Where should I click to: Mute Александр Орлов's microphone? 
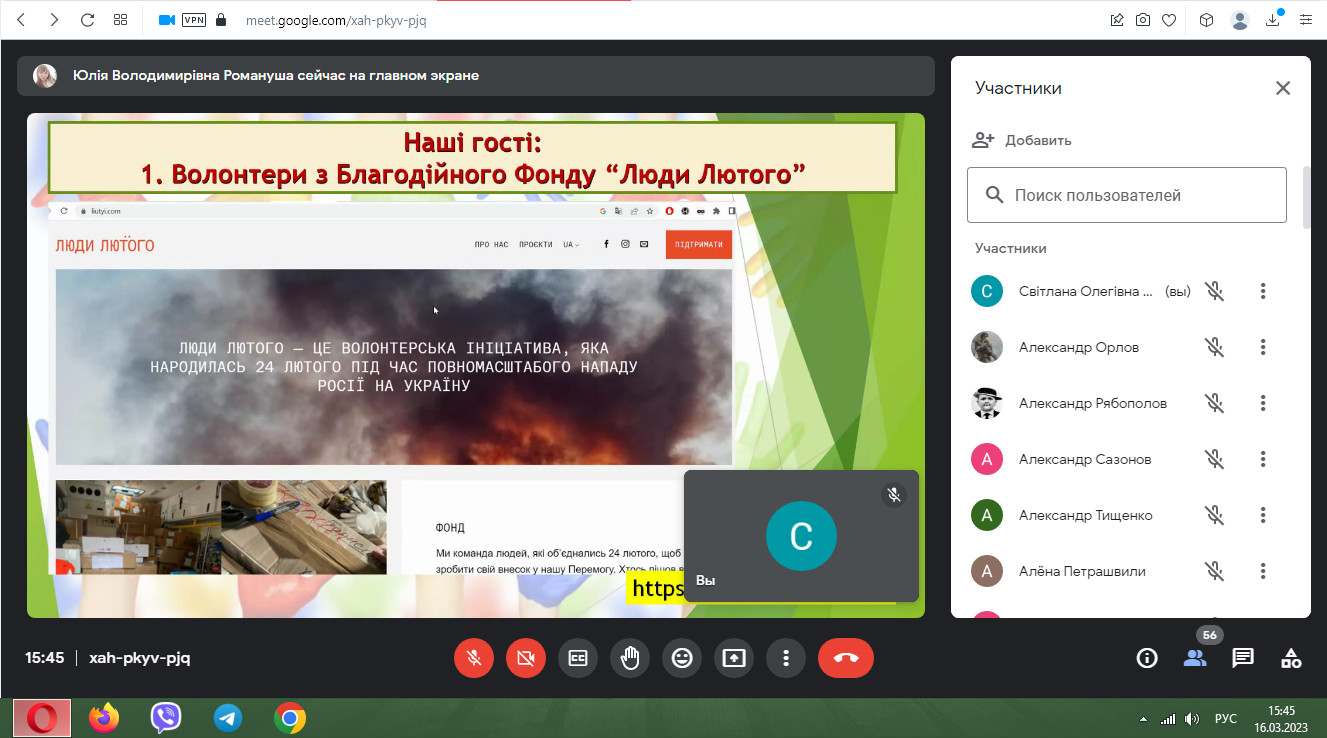(1214, 347)
